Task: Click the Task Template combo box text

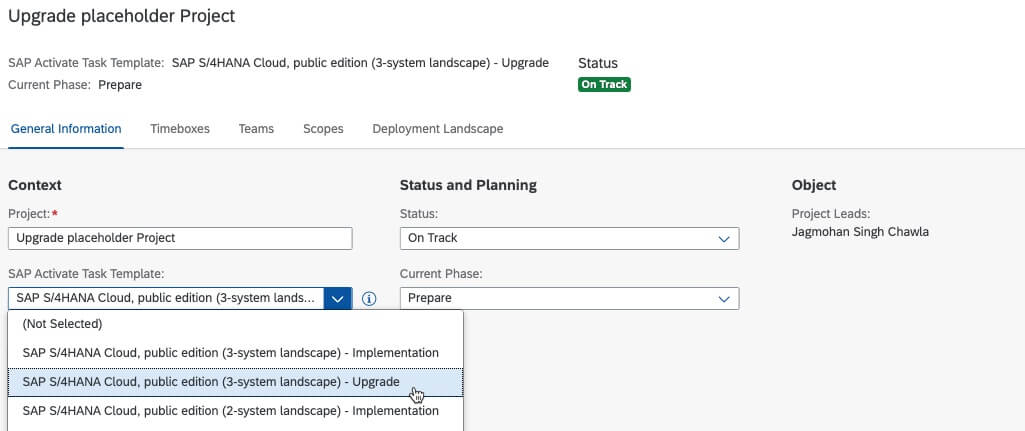Action: tap(166, 298)
